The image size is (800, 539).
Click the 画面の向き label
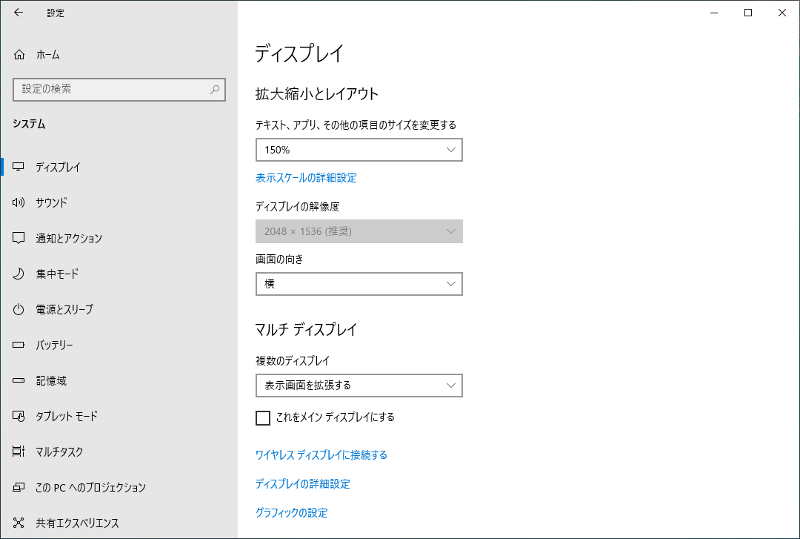pyautogui.click(x=279, y=259)
